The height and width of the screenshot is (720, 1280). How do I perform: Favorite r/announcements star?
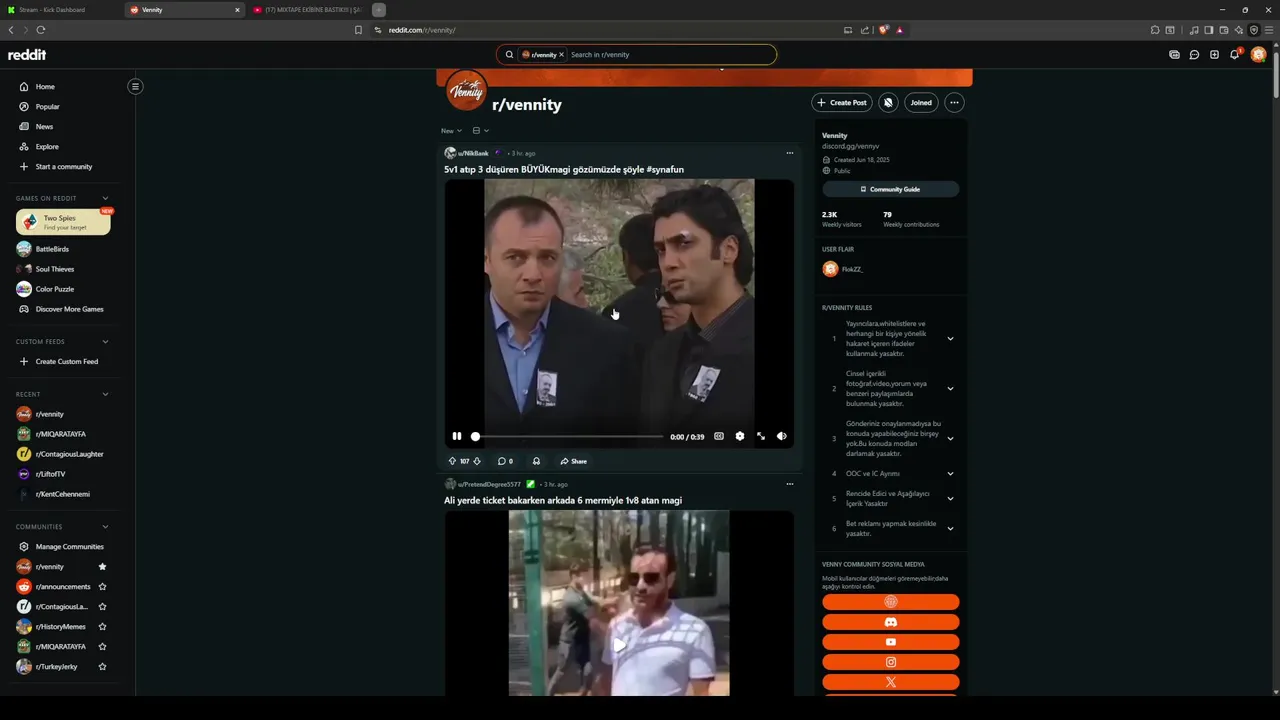pos(102,586)
